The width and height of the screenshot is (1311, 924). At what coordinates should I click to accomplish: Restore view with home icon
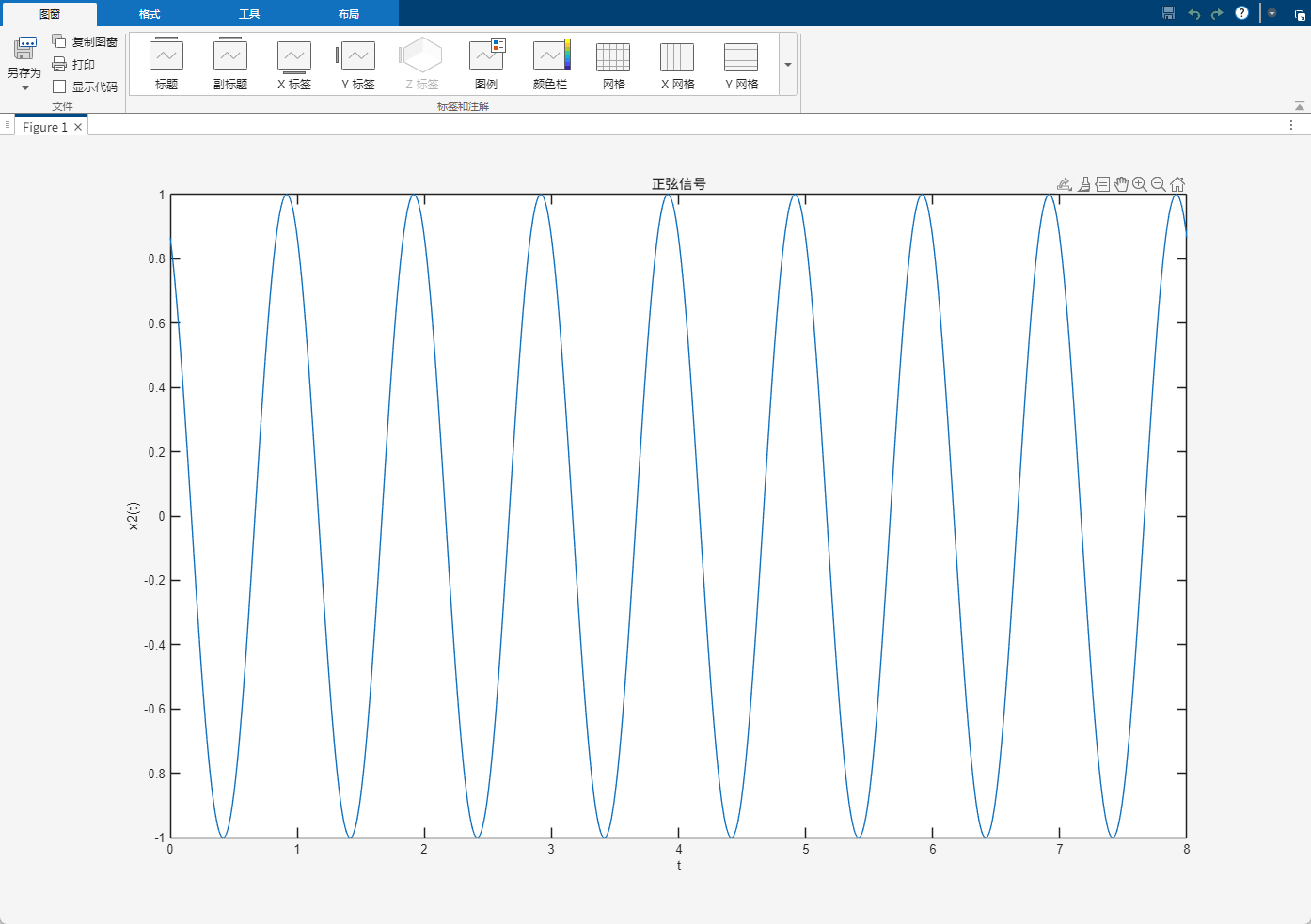coord(1177,184)
